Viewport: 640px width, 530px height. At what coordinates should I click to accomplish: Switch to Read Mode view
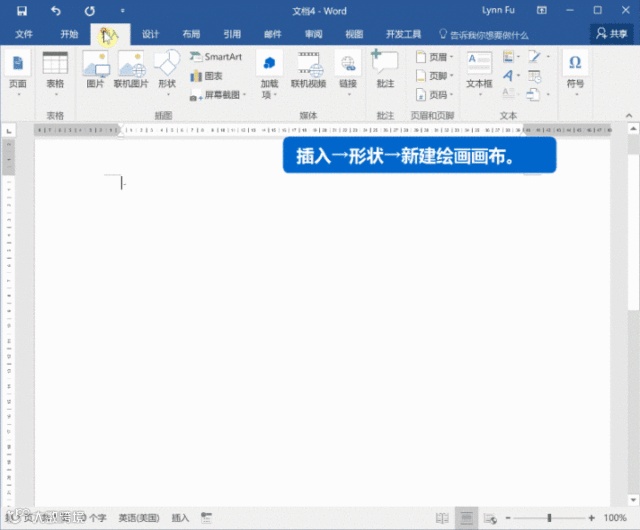442,518
